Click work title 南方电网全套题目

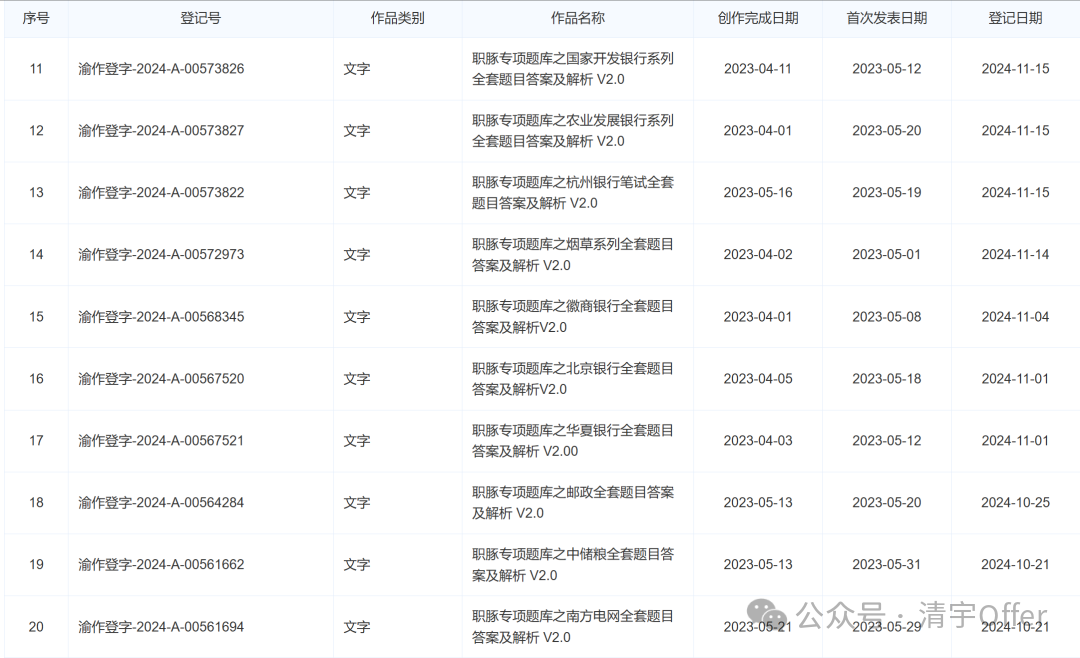[573, 627]
